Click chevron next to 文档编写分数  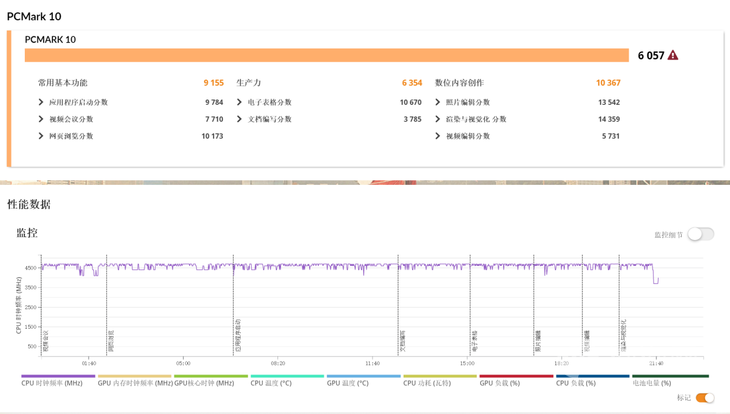point(240,119)
